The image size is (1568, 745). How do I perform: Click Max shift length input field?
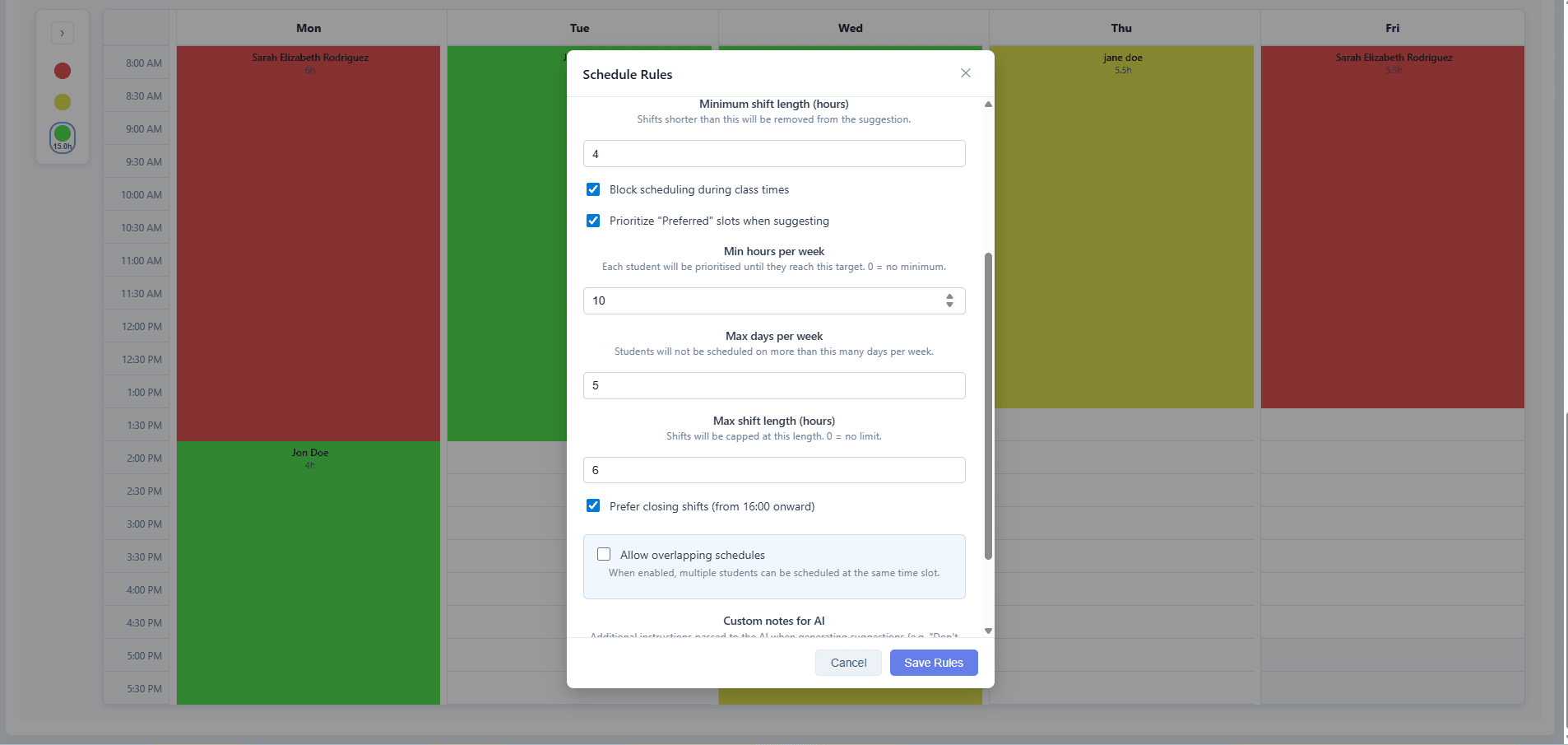(x=774, y=470)
